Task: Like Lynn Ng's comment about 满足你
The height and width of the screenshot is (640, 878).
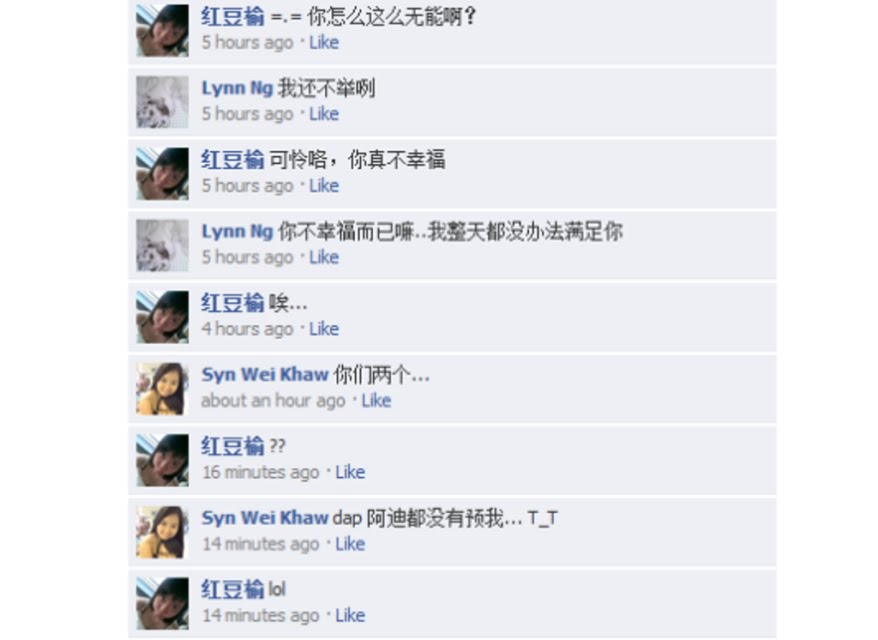Action: pos(324,258)
